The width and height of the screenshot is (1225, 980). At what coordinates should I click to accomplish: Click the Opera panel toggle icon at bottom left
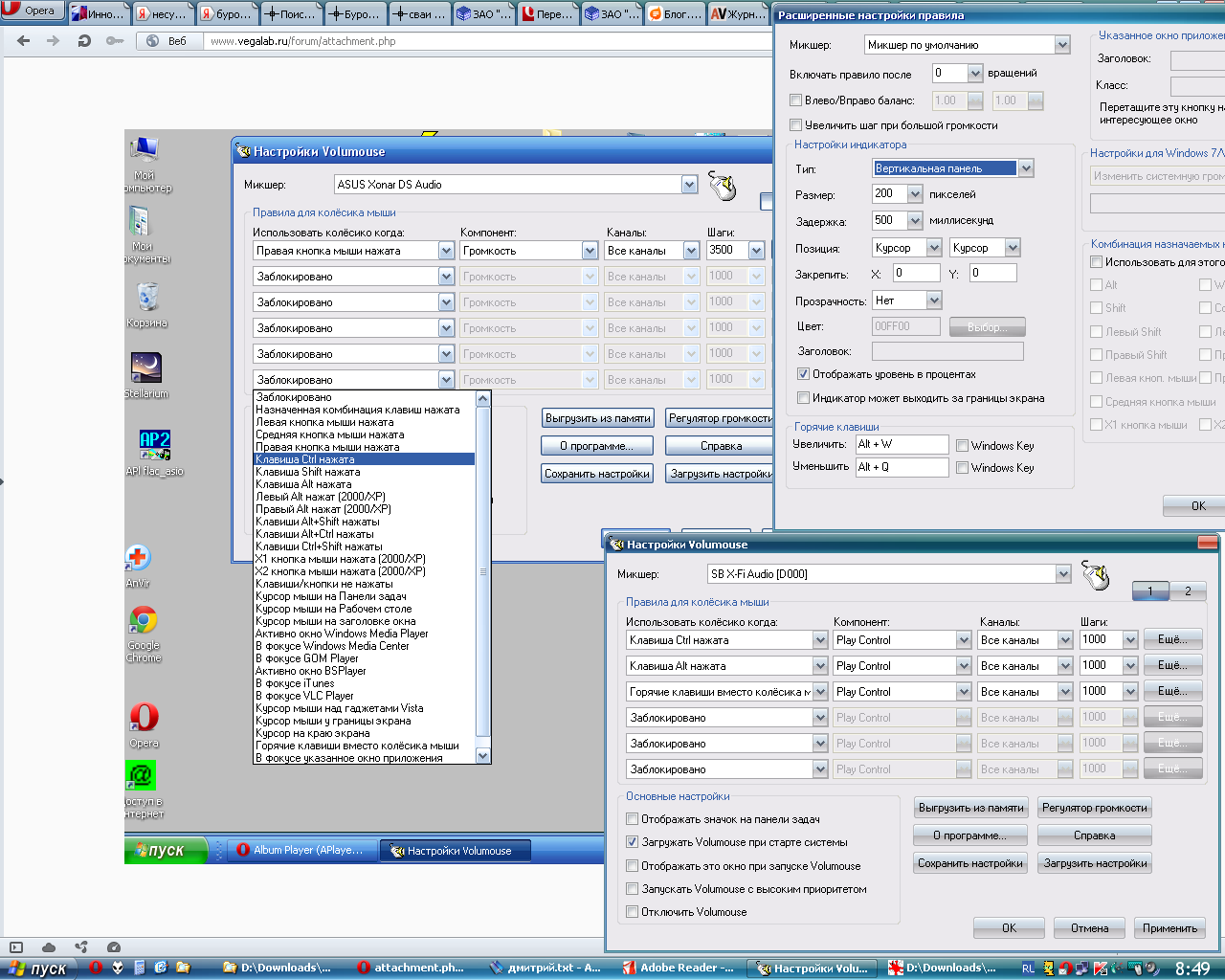pyautogui.click(x=15, y=947)
